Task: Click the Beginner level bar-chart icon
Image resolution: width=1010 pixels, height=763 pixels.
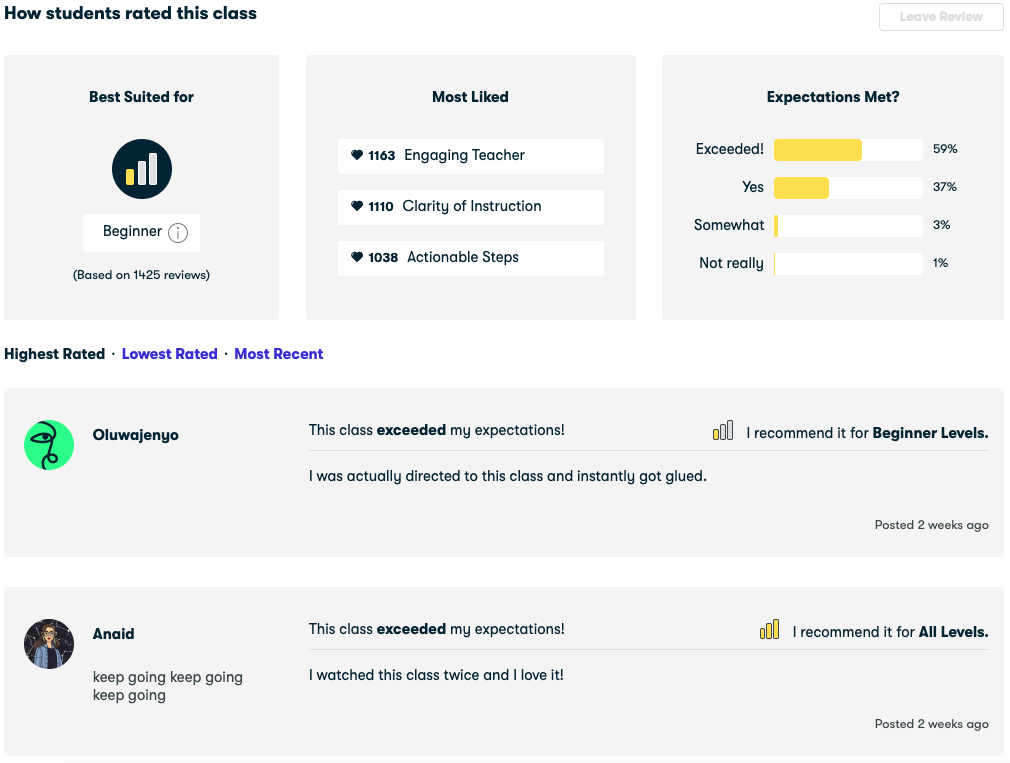Action: [142, 169]
